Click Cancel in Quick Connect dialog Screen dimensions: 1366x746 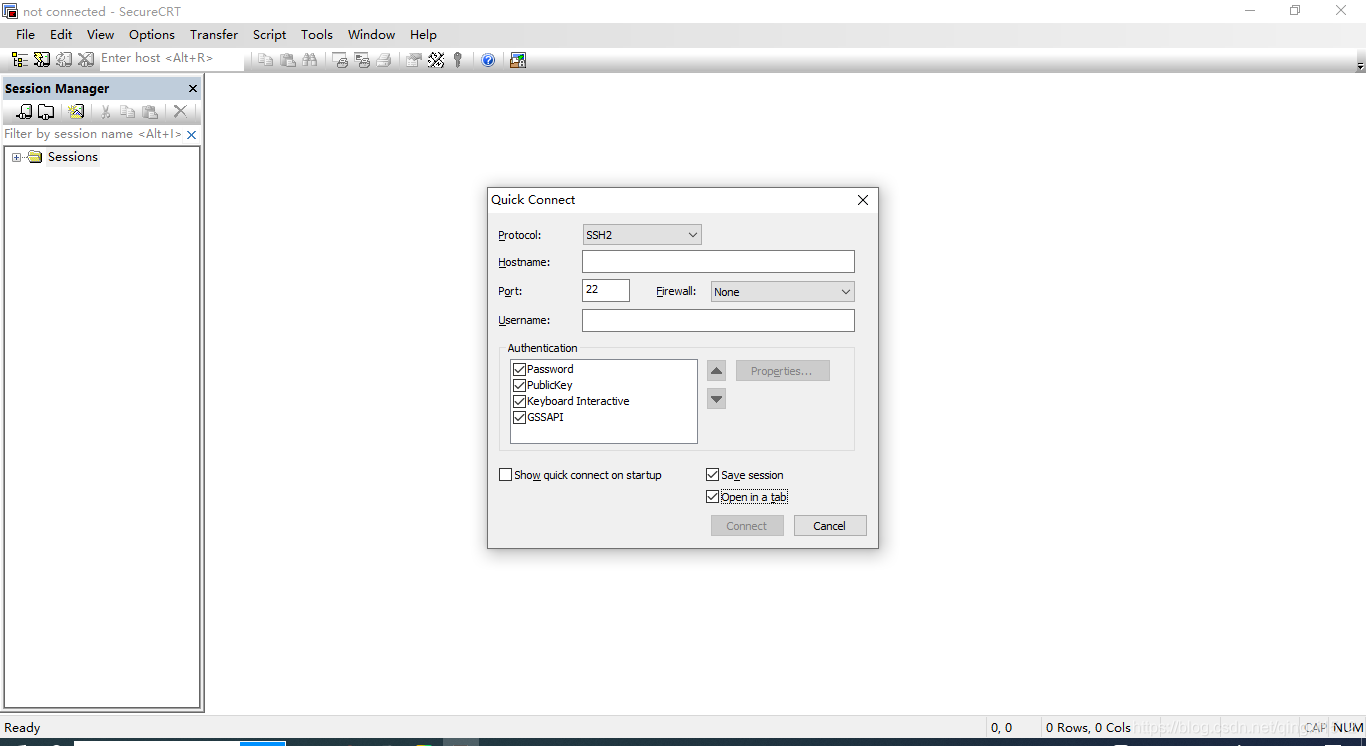(x=830, y=526)
